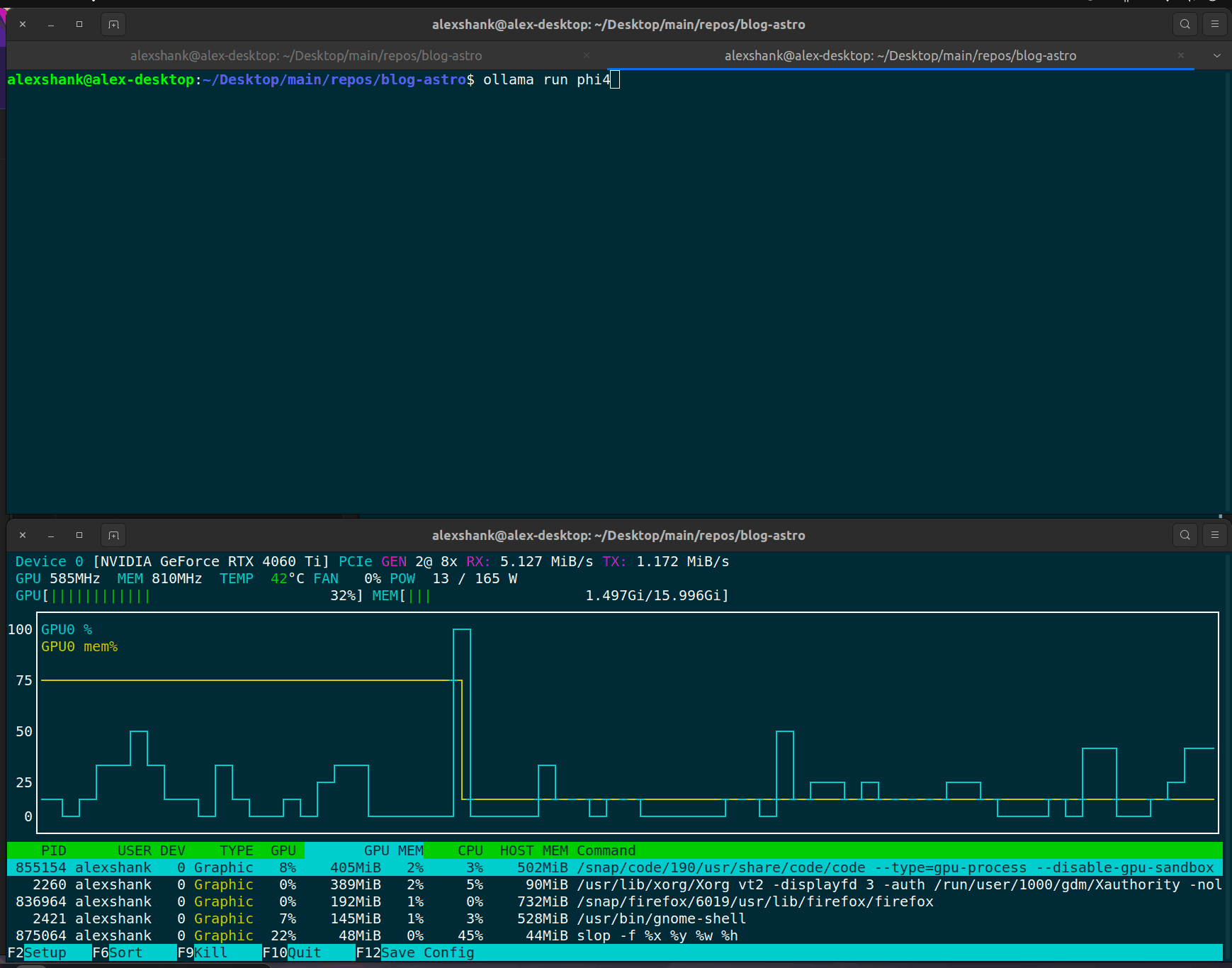Viewport: 1232px width, 968px height.
Task: Click the new tab icon in the nvtop title bar
Action: coord(113,535)
